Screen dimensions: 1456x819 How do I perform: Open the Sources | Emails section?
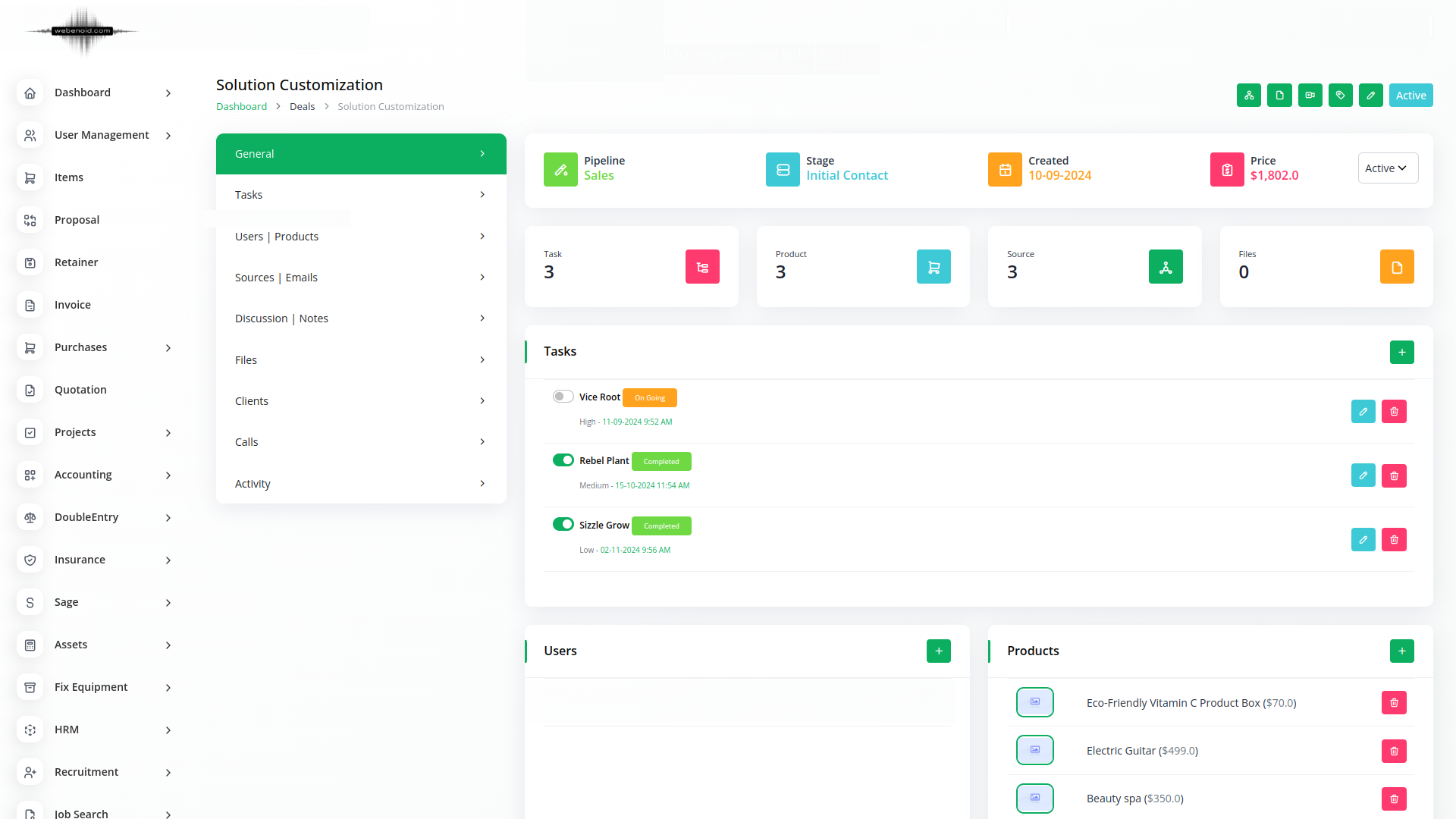click(x=361, y=278)
